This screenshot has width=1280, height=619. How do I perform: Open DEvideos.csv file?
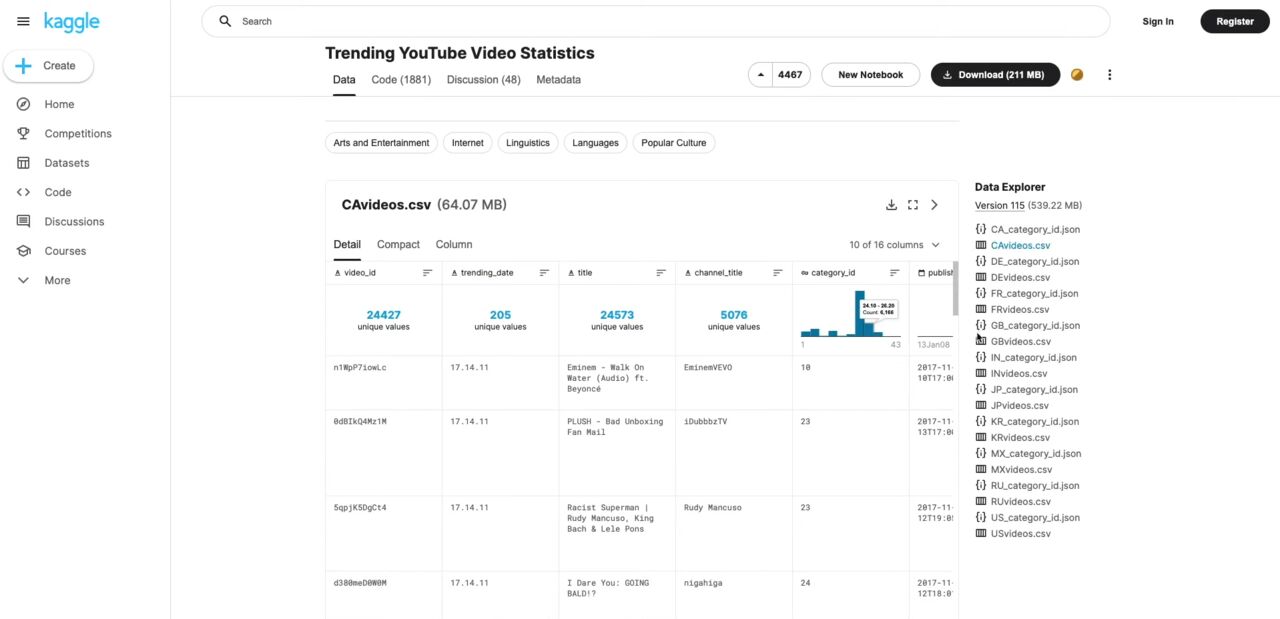pos(1020,278)
